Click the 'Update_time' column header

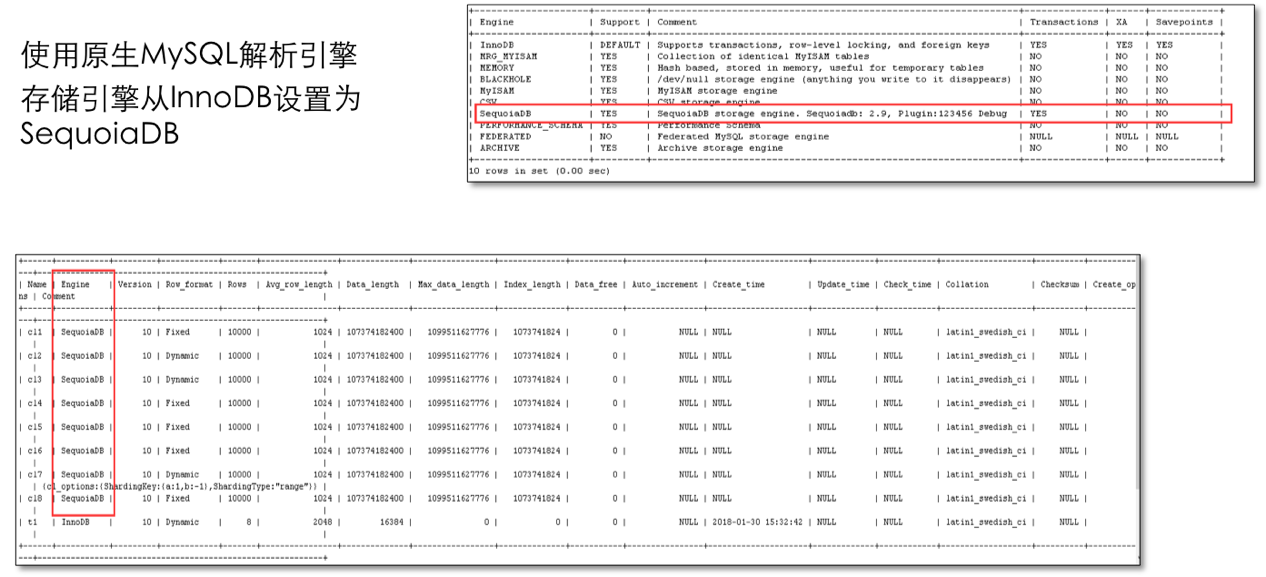click(x=843, y=284)
